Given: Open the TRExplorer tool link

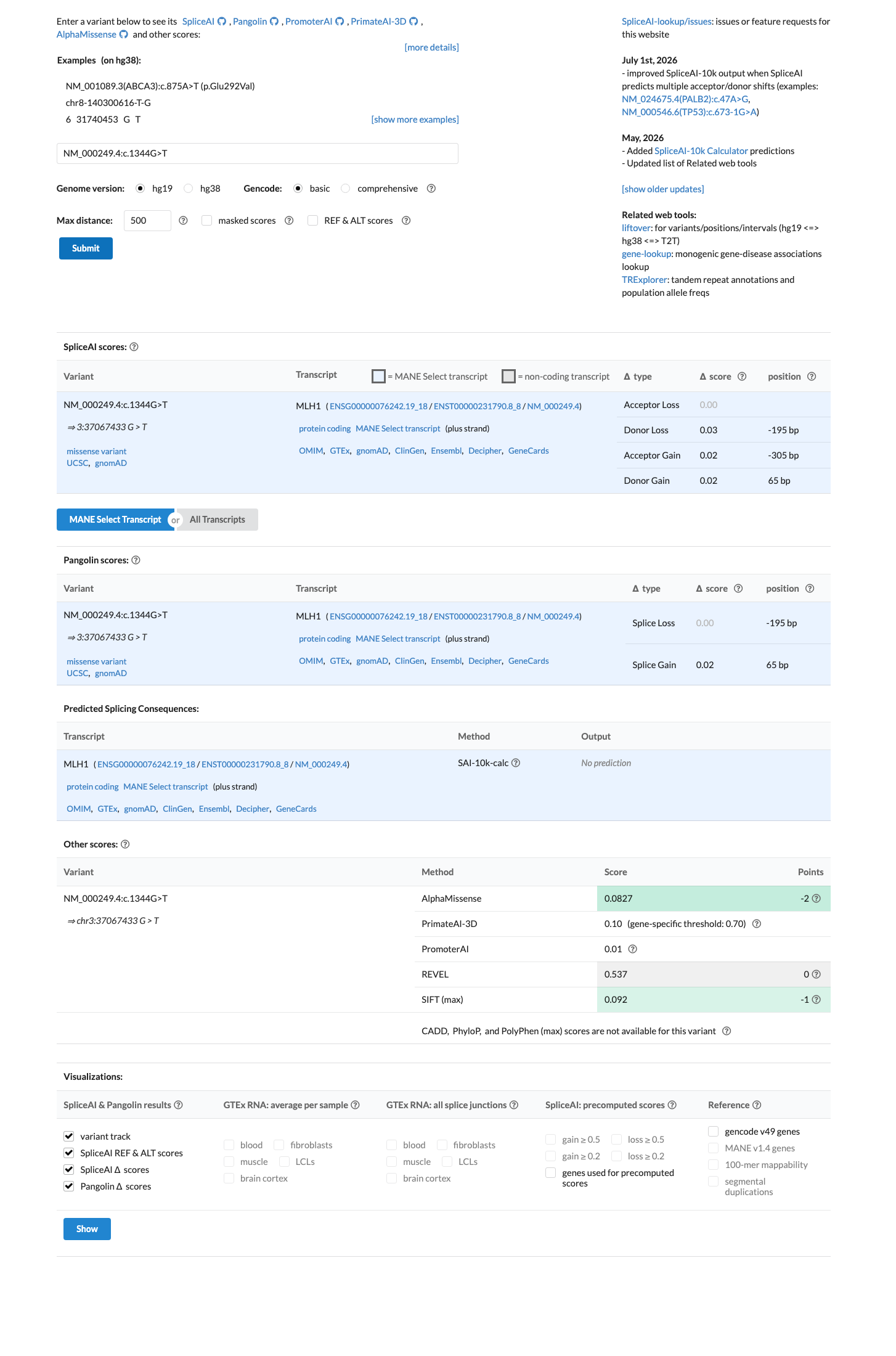Looking at the screenshot, I should click(x=644, y=280).
